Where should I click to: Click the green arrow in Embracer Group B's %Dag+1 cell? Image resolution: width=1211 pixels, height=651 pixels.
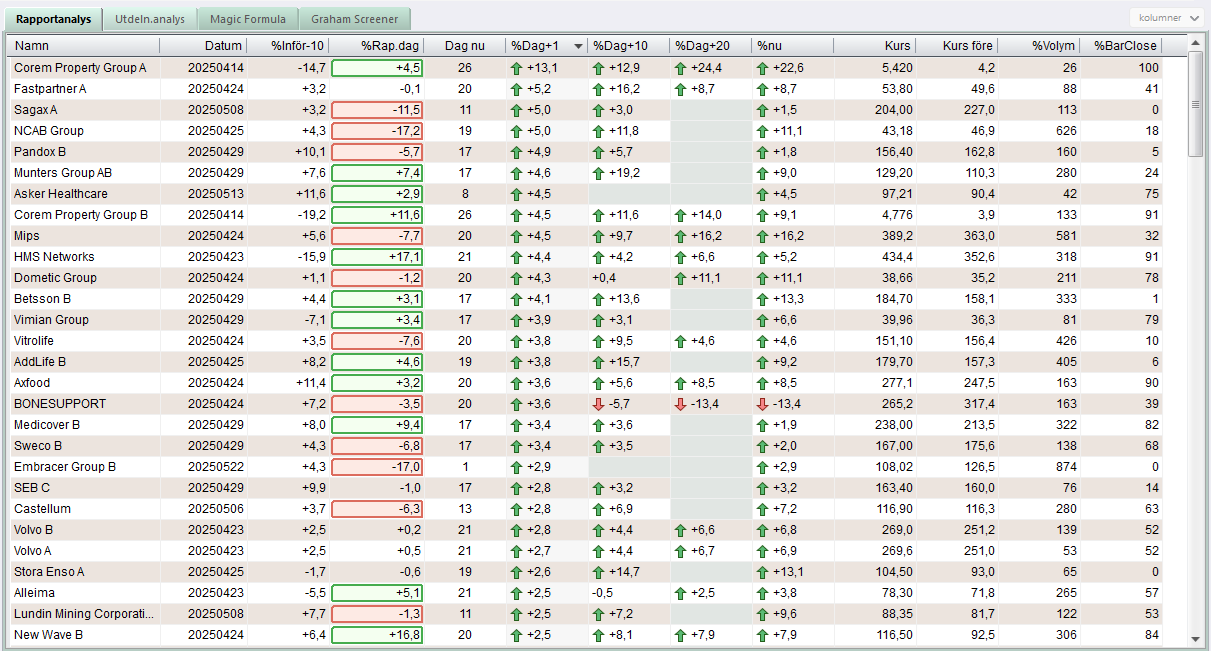click(x=517, y=467)
